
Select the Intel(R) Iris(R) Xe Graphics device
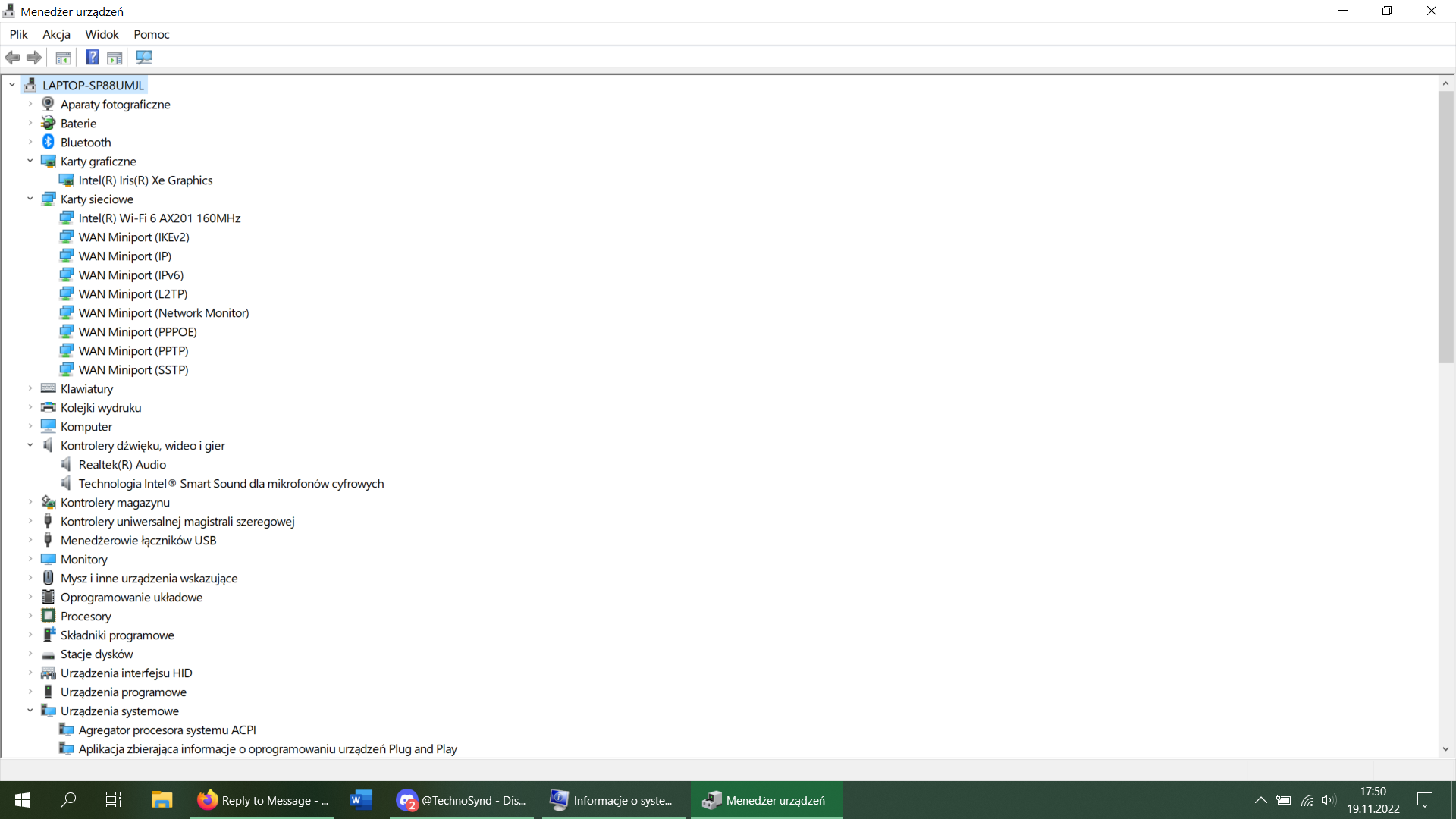coord(146,180)
